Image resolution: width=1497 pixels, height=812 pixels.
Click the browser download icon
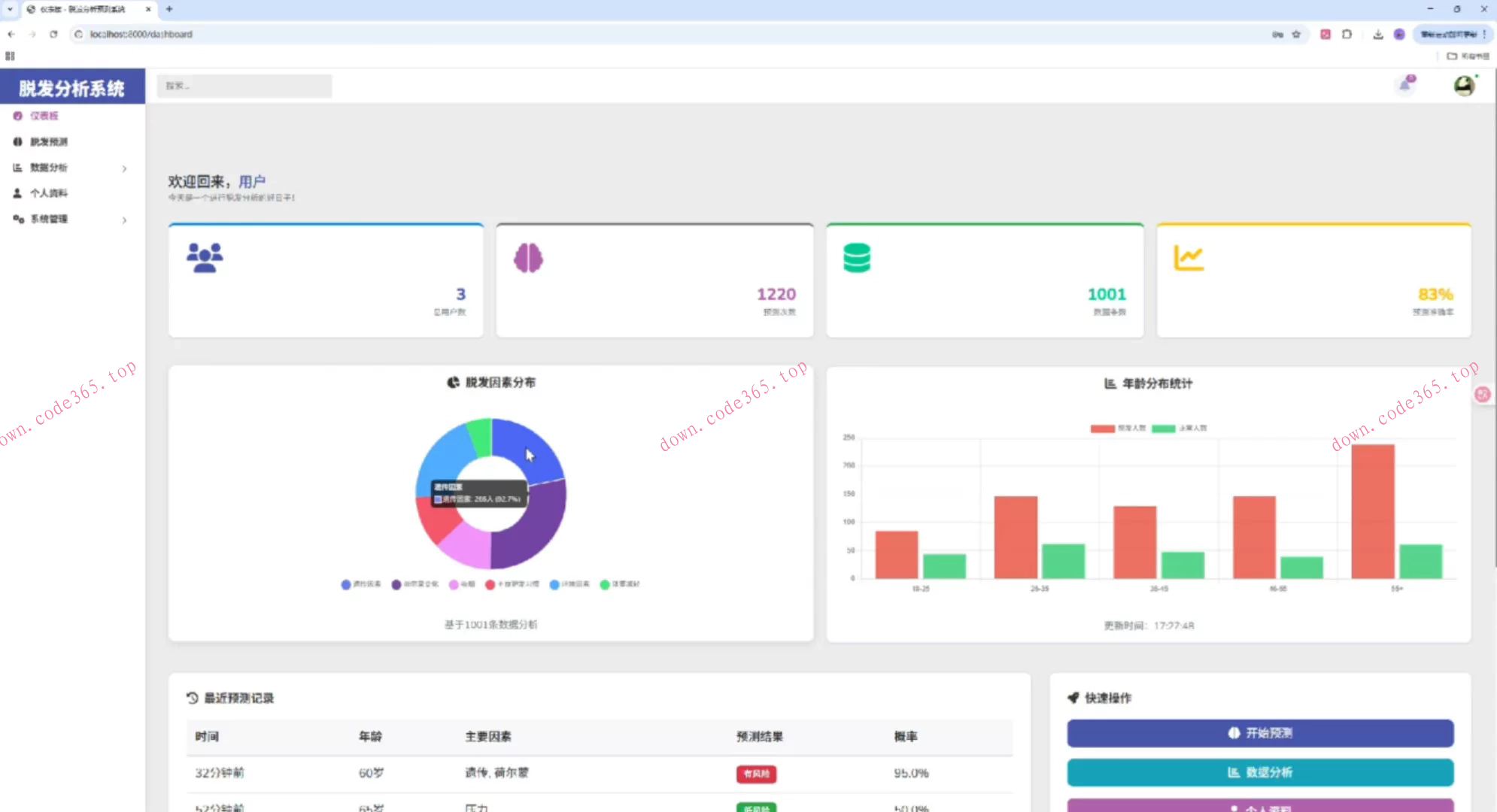[1378, 34]
